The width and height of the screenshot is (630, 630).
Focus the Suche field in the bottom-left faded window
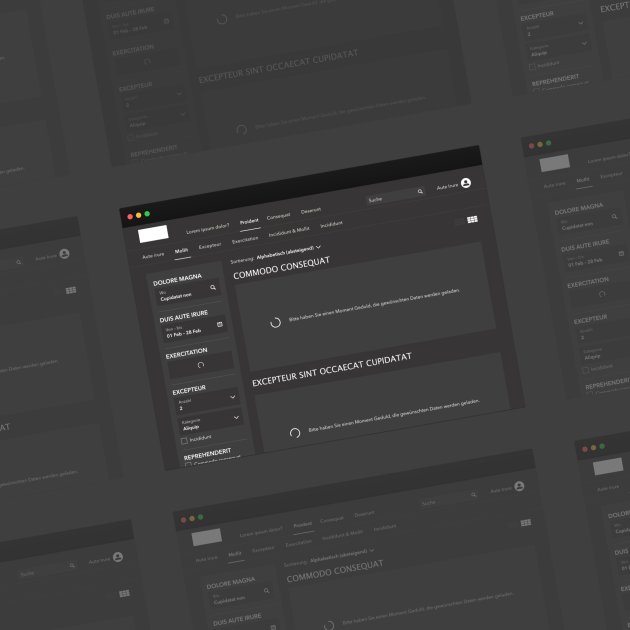pos(47,570)
